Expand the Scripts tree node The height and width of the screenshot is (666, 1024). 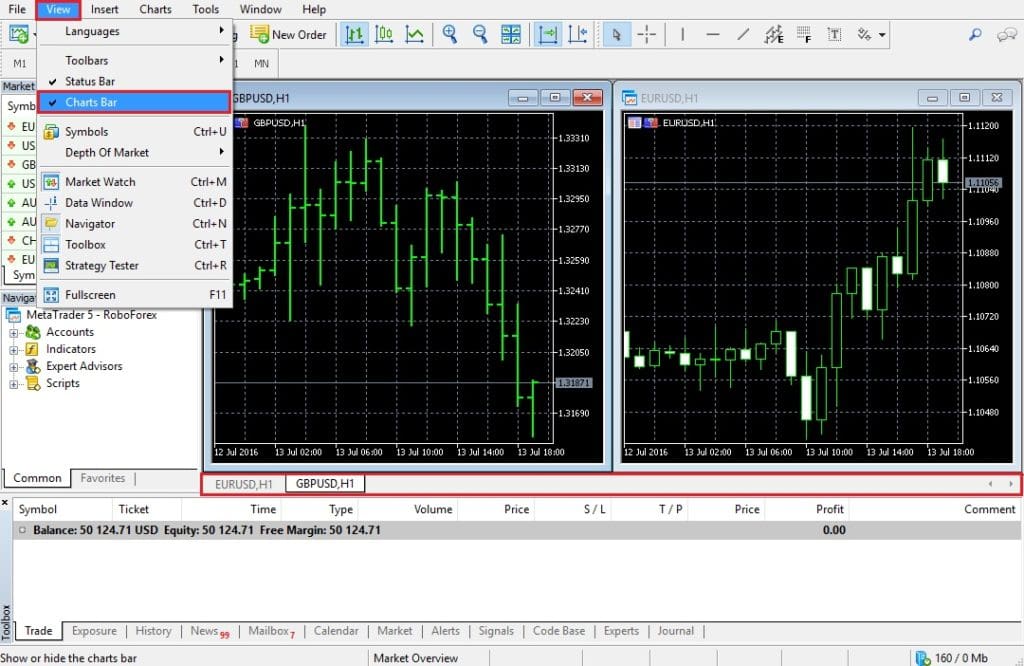tap(13, 384)
